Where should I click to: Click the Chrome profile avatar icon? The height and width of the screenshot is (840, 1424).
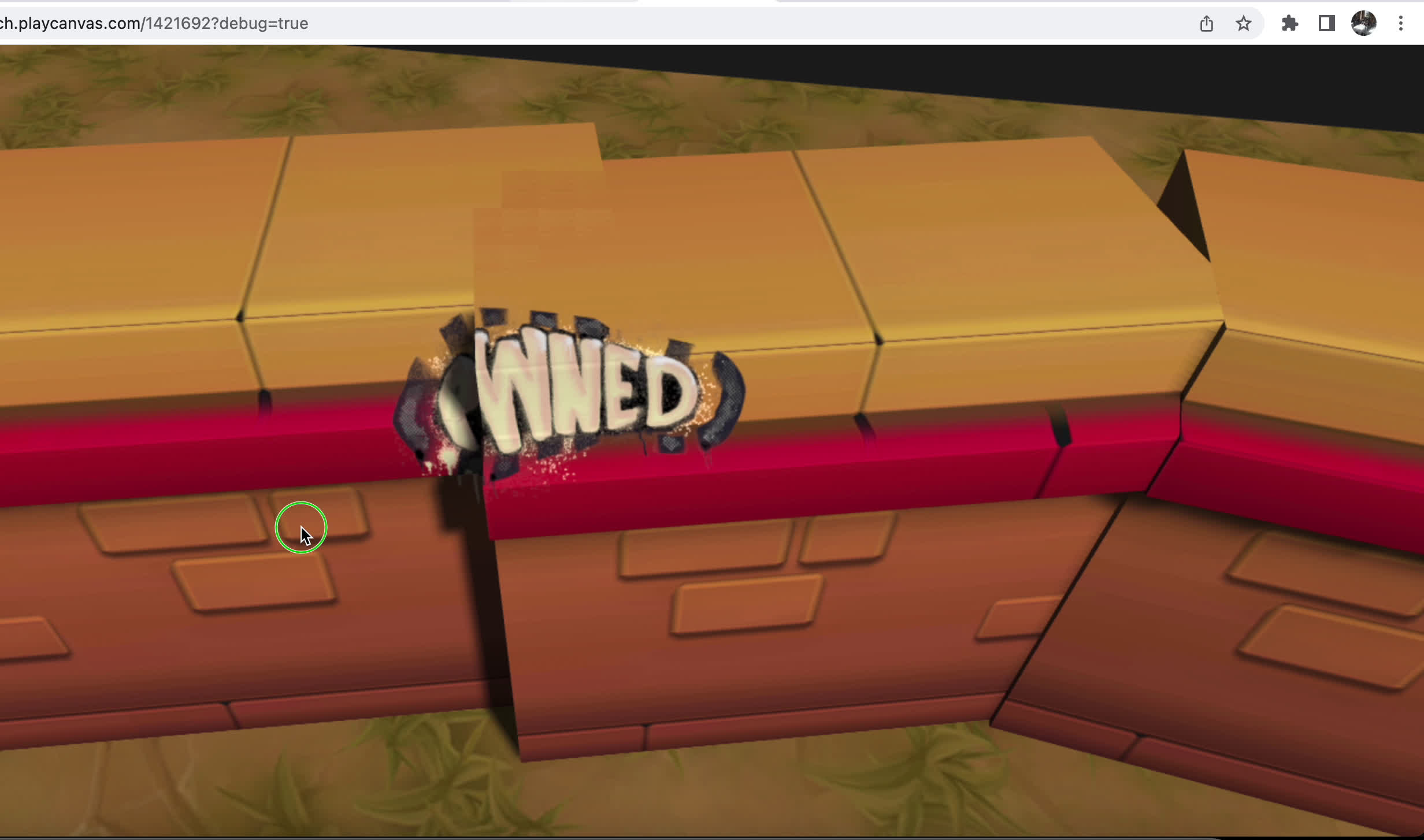coord(1363,22)
